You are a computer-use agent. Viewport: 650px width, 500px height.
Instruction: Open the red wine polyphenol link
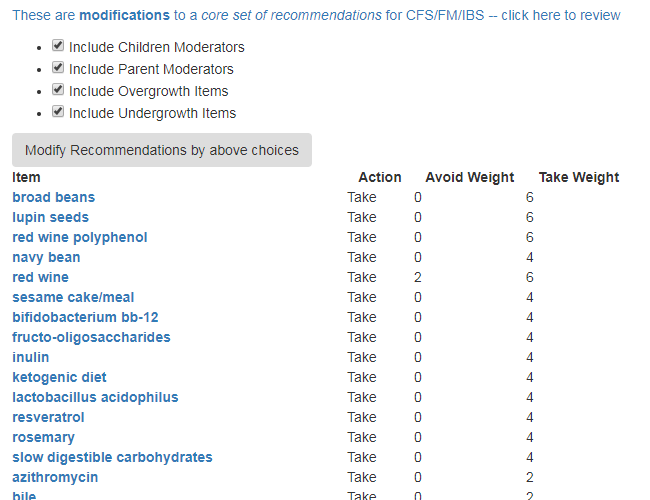click(80, 237)
